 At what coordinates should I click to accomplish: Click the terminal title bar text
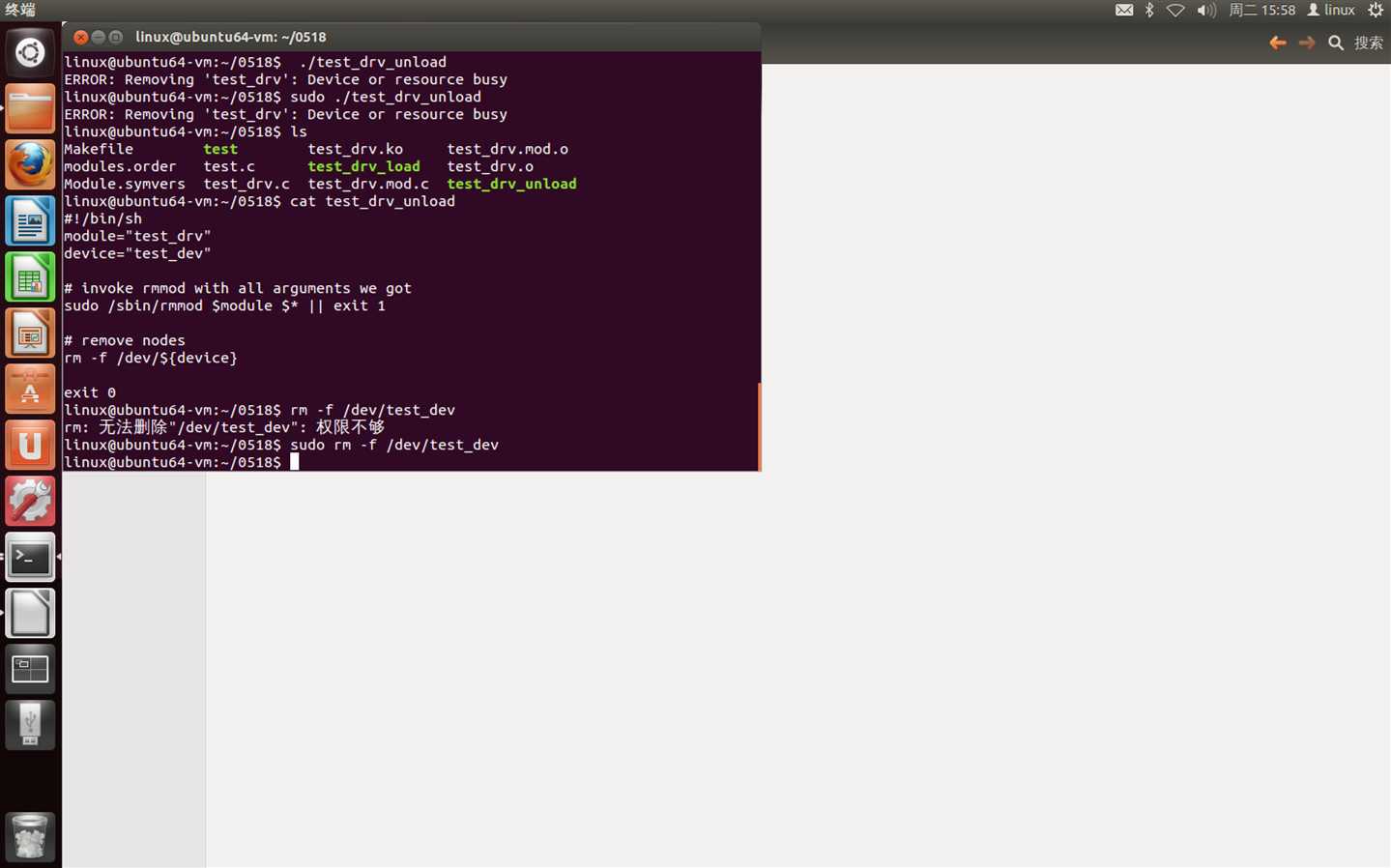[x=231, y=37]
